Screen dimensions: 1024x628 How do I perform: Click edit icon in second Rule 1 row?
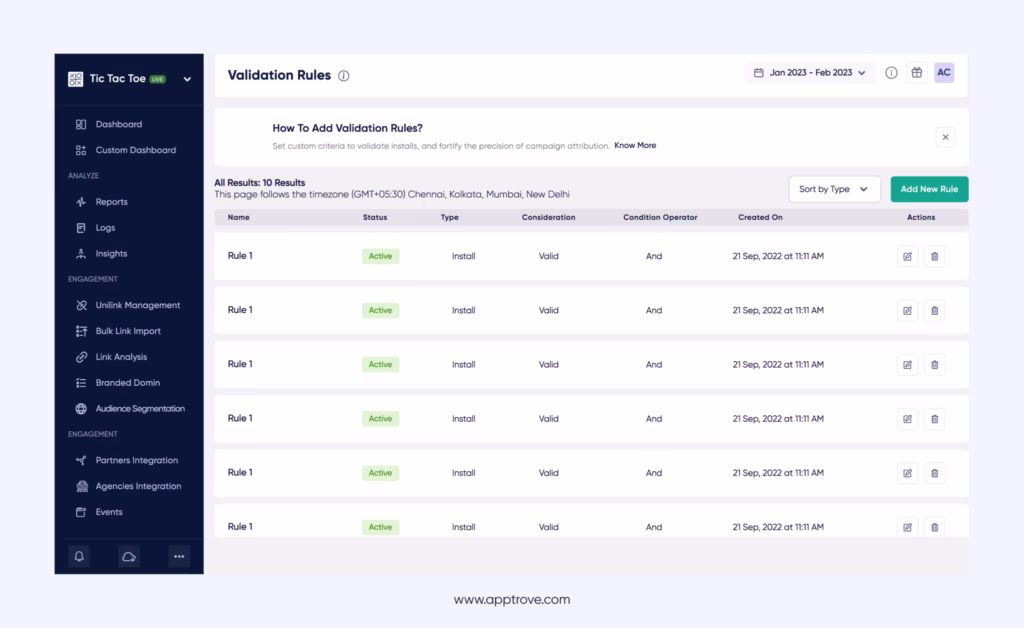coord(908,311)
